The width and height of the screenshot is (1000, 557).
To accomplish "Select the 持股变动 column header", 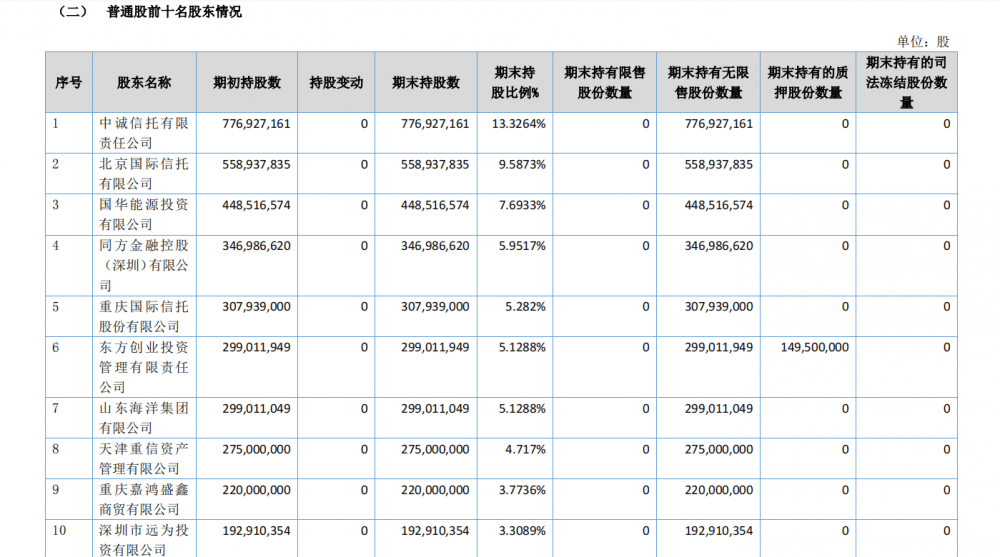I will pos(336,83).
